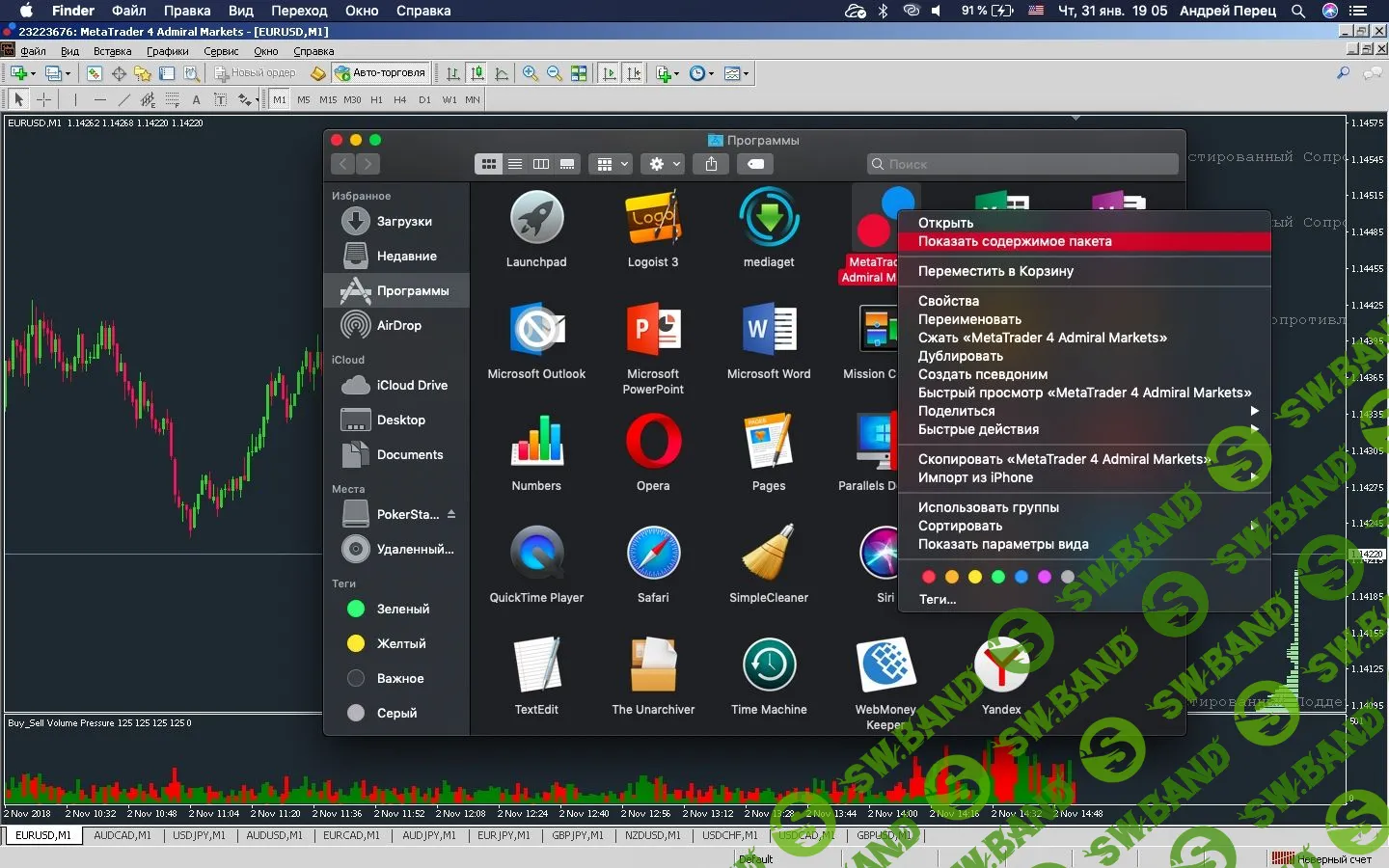Click the SimpleCleaner broom icon

coord(769,554)
